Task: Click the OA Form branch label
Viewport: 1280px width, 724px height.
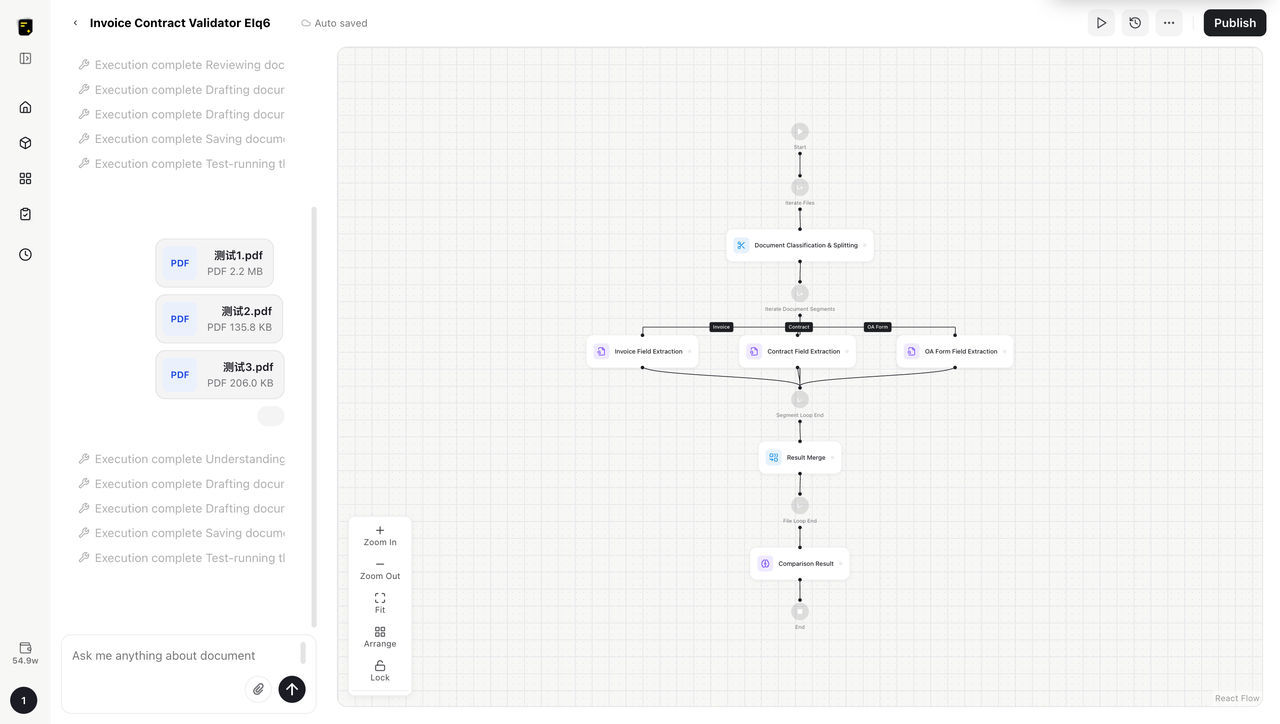Action: 877,327
